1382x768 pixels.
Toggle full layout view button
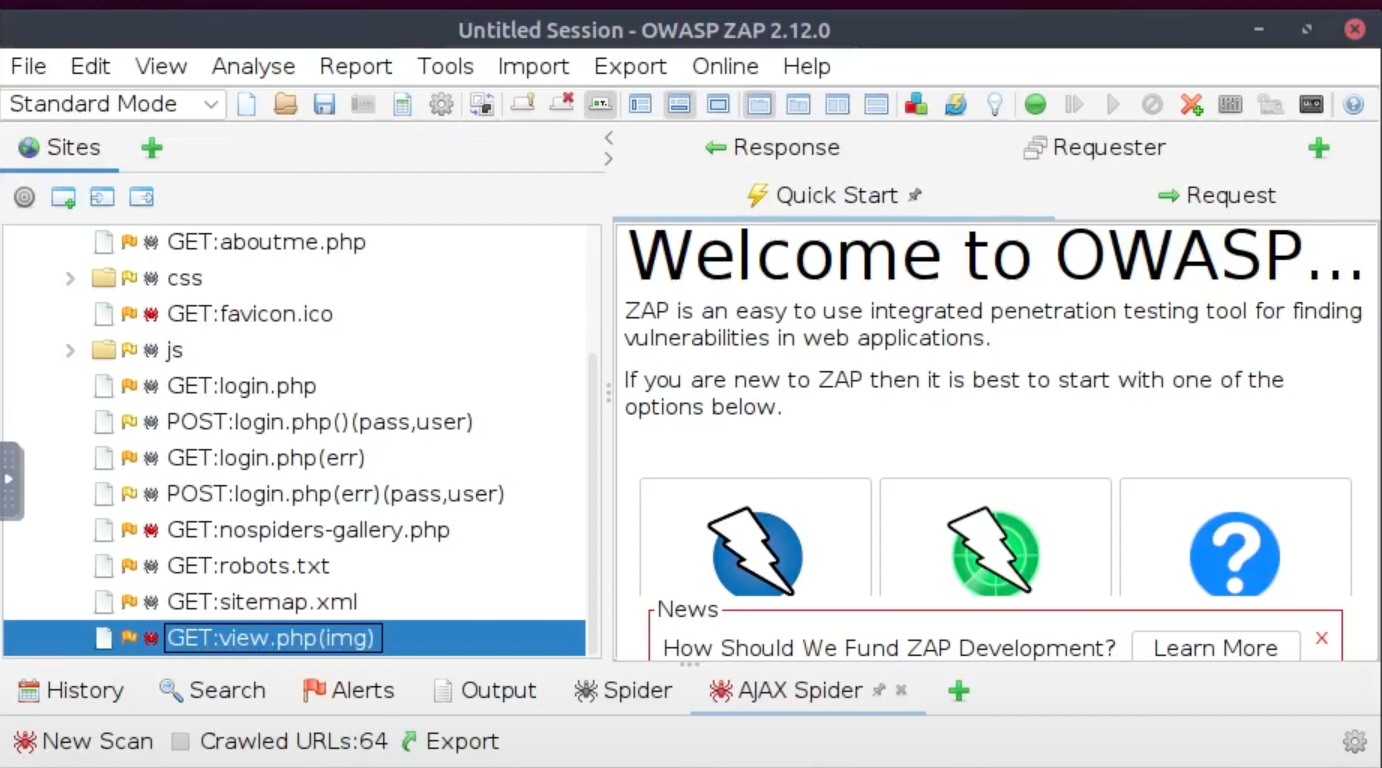tap(718, 104)
